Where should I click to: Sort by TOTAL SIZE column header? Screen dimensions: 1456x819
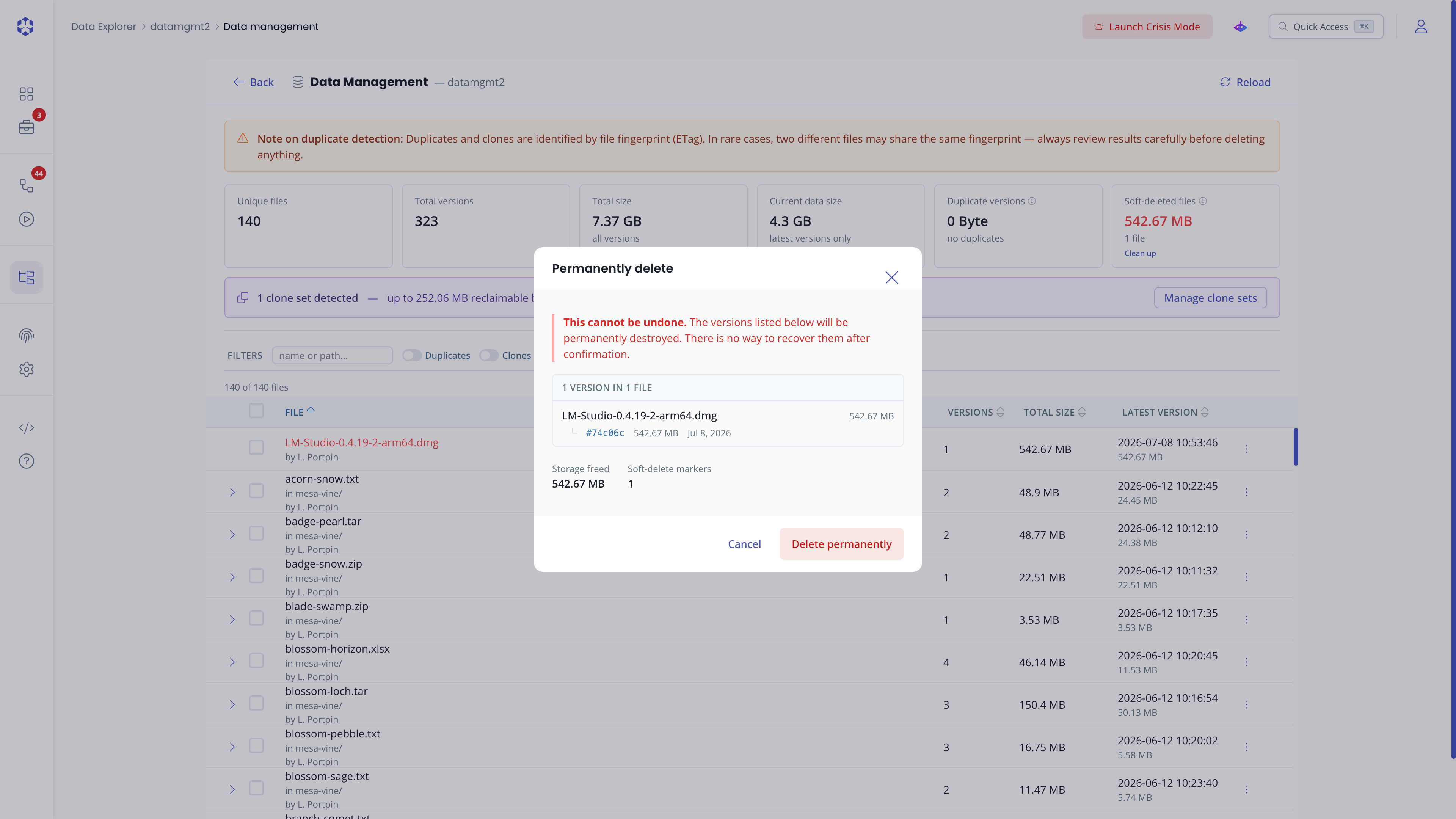click(x=1054, y=413)
